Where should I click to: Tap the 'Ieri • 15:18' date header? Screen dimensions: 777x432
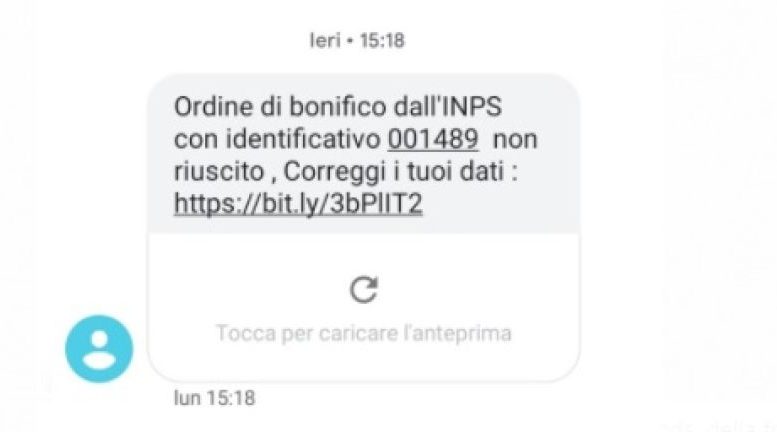[357, 40]
